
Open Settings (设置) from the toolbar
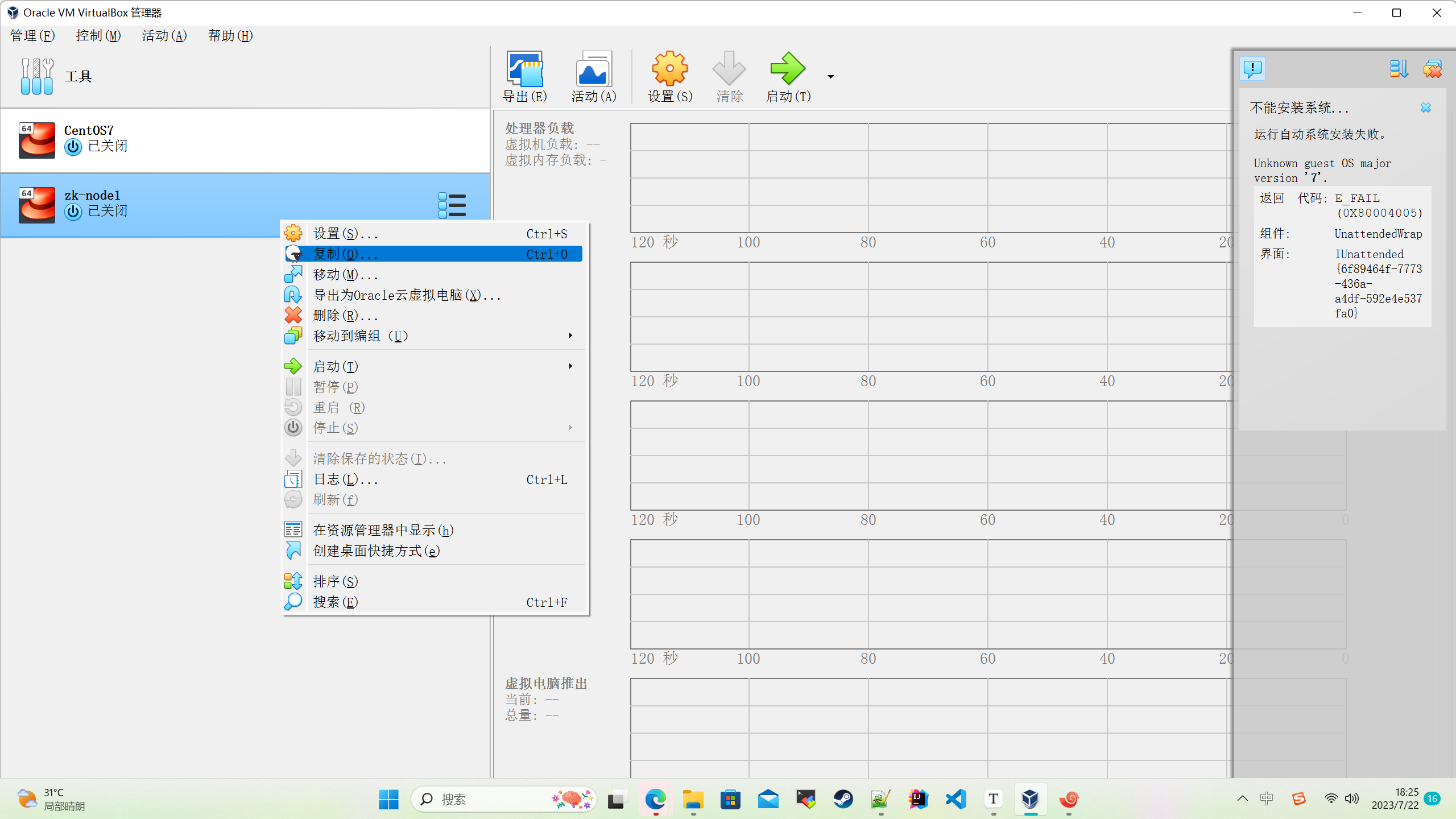tap(670, 77)
